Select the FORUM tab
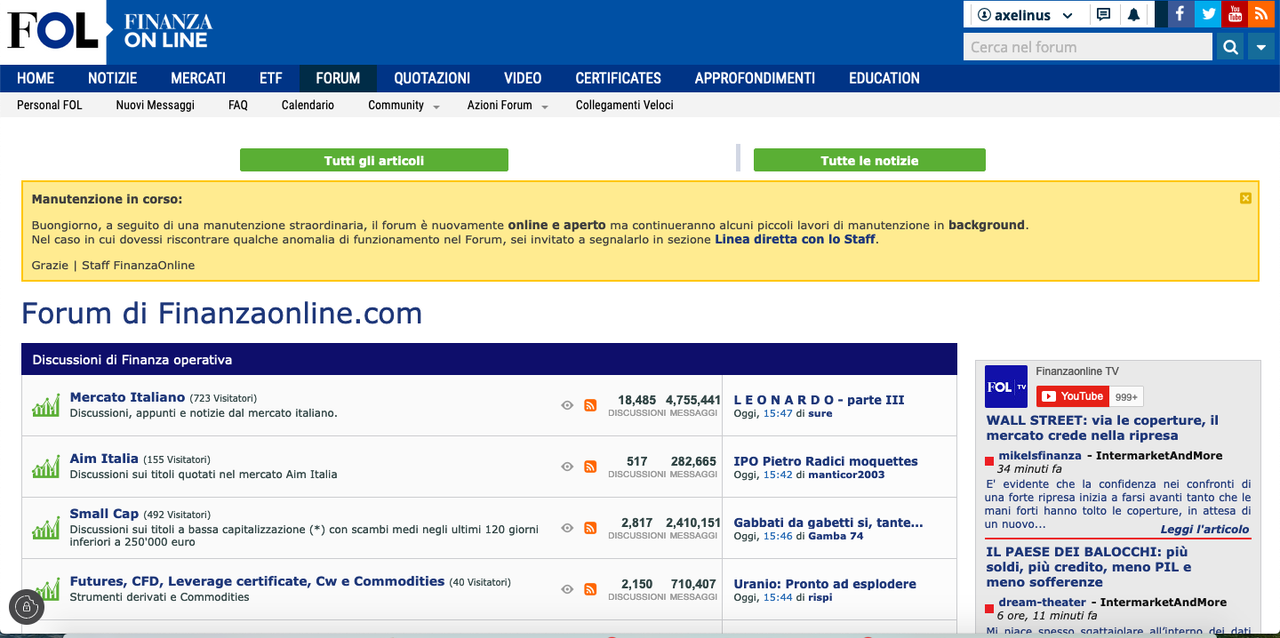This screenshot has width=1280, height=638. tap(338, 78)
